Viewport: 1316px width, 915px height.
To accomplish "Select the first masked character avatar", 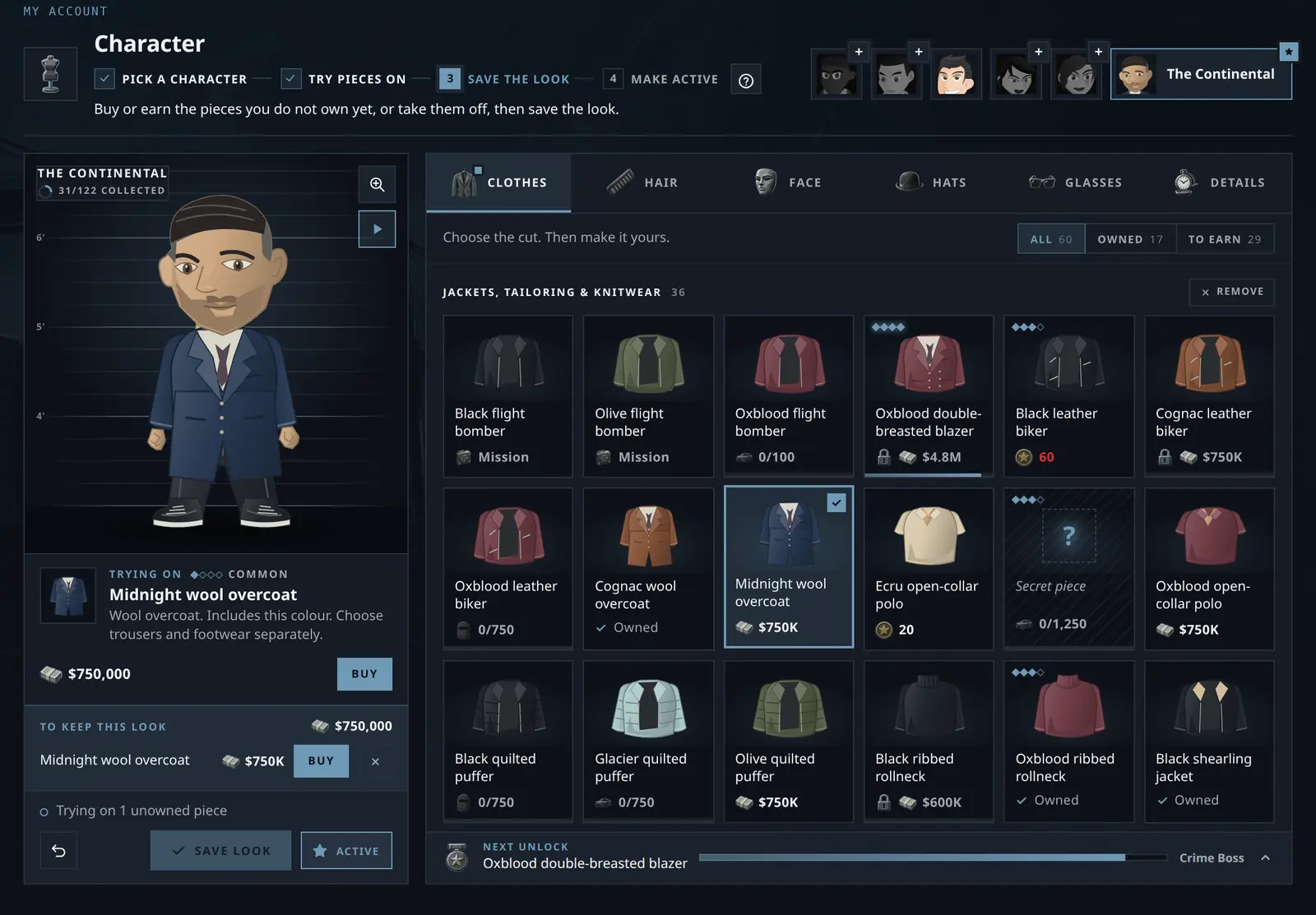I will 836,74.
